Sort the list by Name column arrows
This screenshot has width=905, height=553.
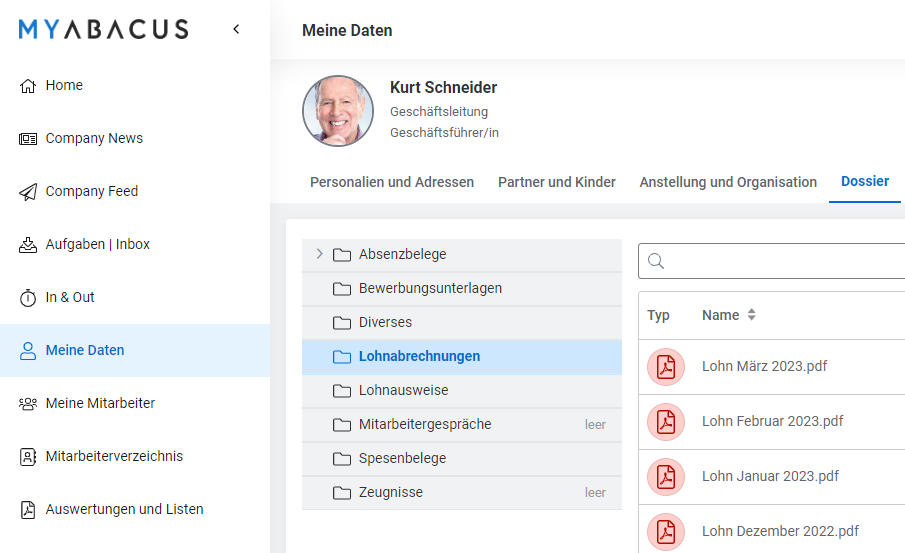pos(751,315)
